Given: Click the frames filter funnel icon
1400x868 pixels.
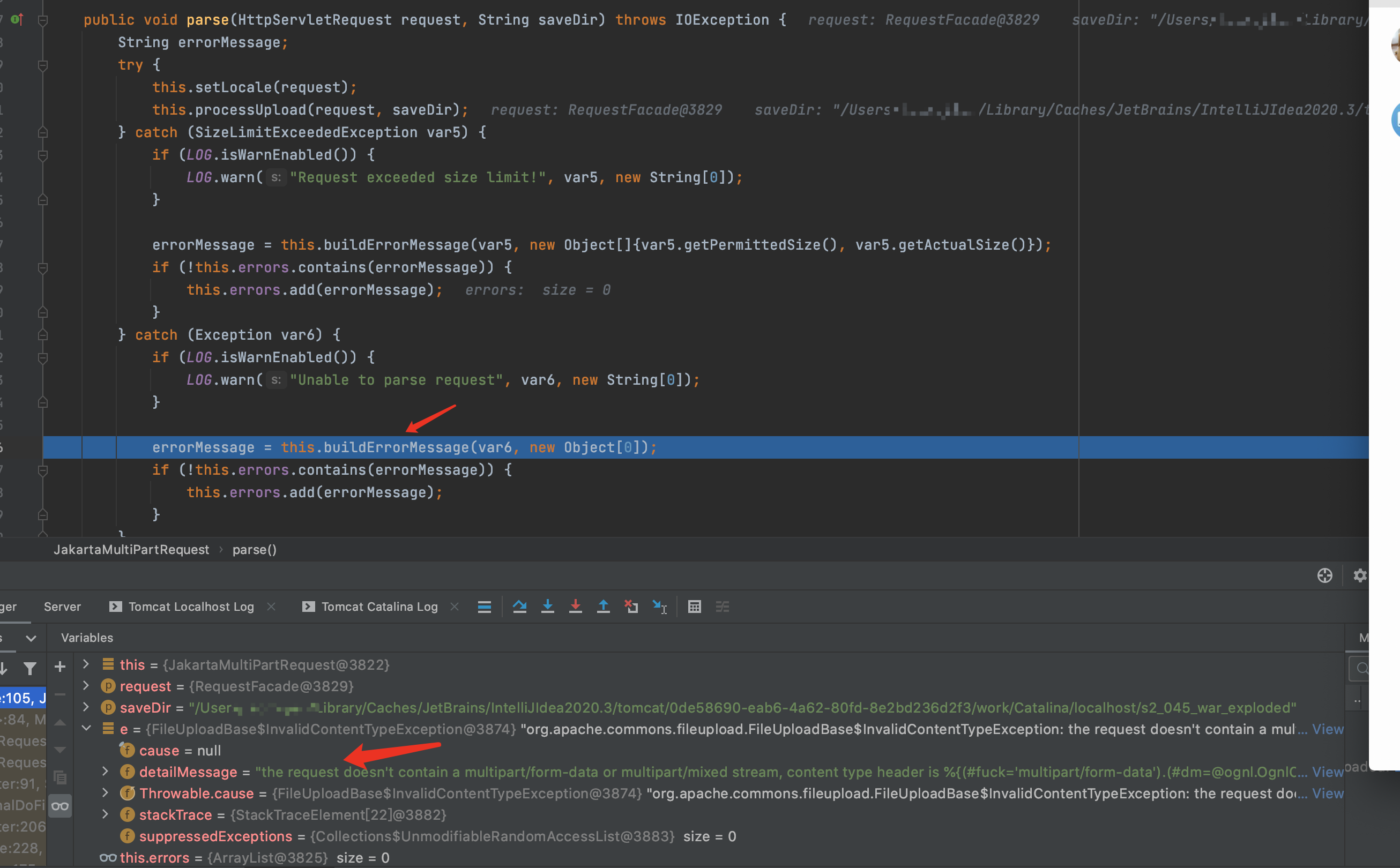Looking at the screenshot, I should 30,669.
